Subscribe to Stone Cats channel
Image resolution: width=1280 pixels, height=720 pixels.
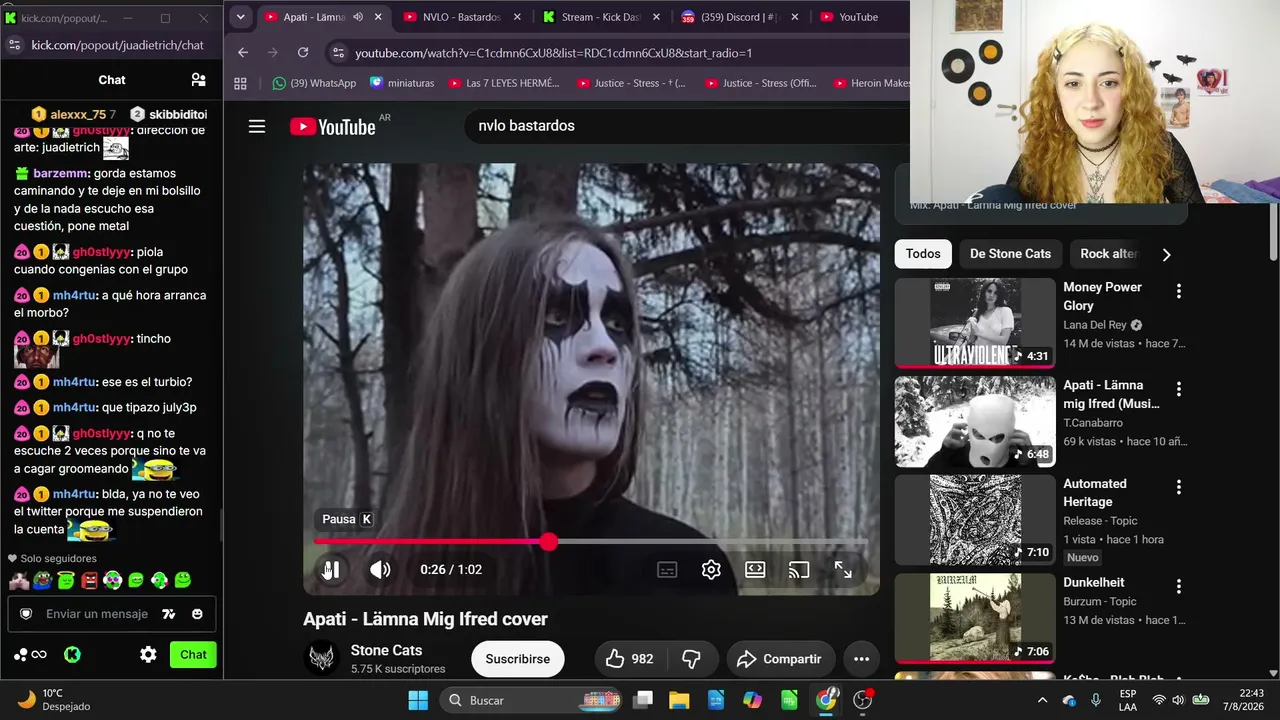pyautogui.click(x=518, y=659)
